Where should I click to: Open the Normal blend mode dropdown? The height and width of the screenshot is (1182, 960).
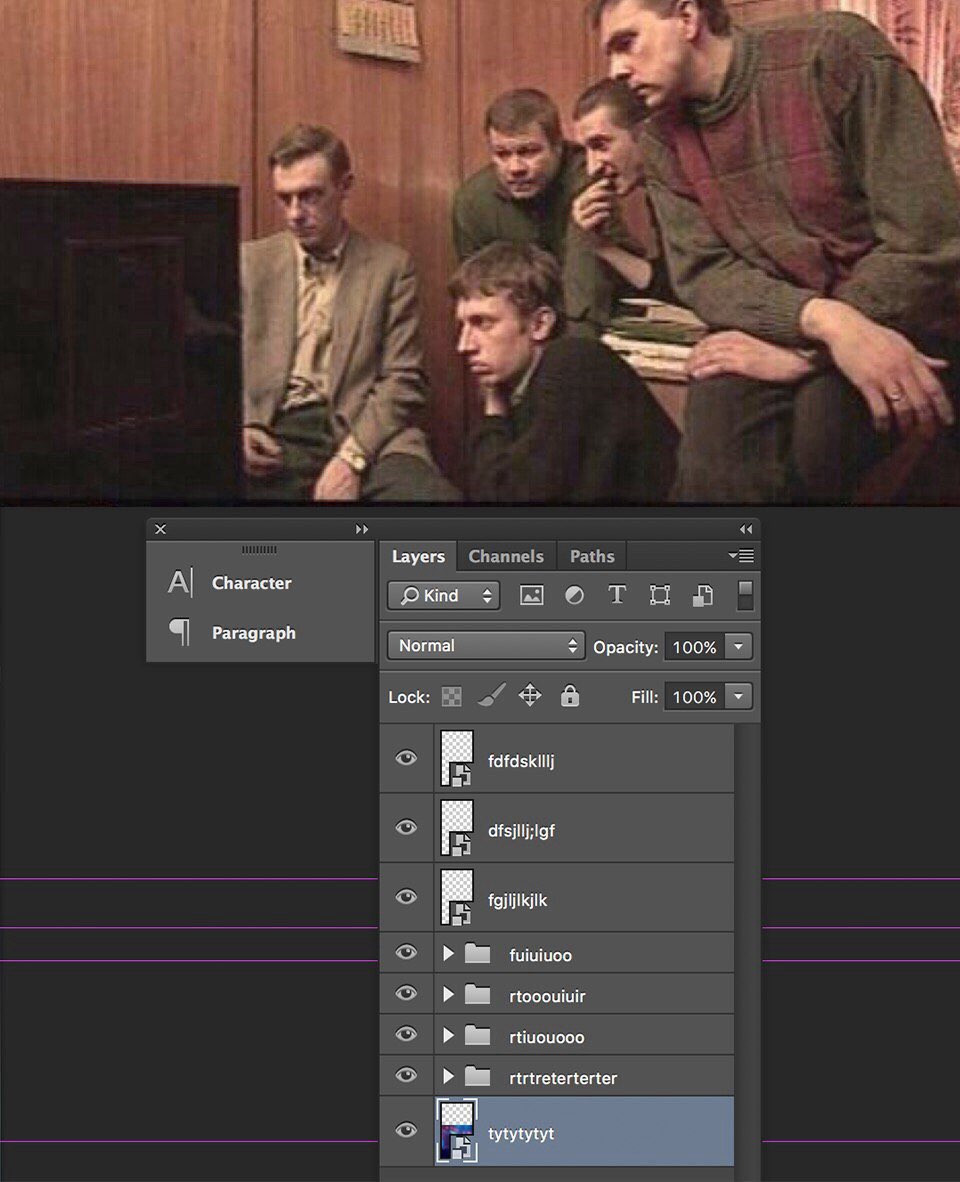pyautogui.click(x=486, y=646)
